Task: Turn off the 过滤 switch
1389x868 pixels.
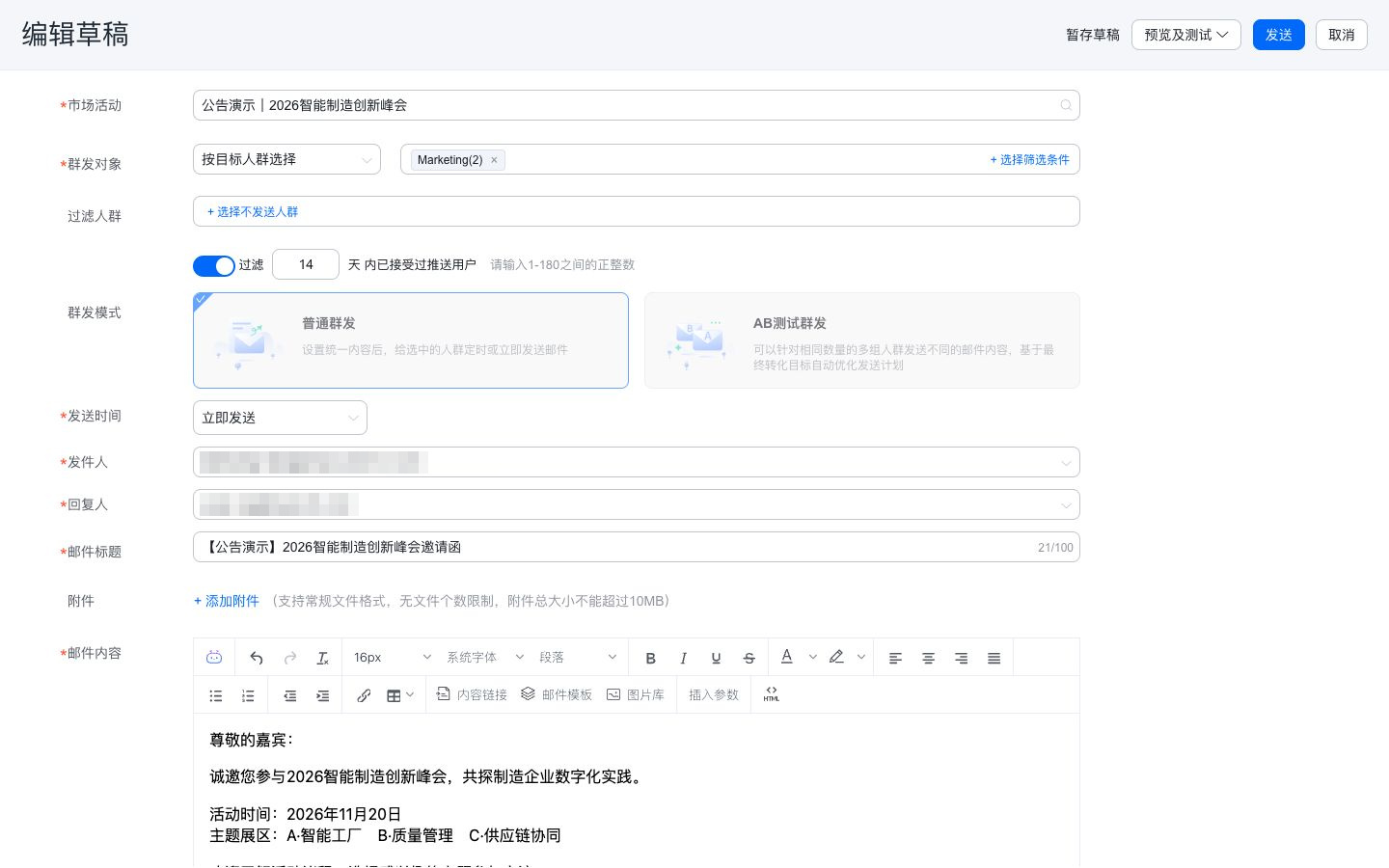Action: pos(214,265)
